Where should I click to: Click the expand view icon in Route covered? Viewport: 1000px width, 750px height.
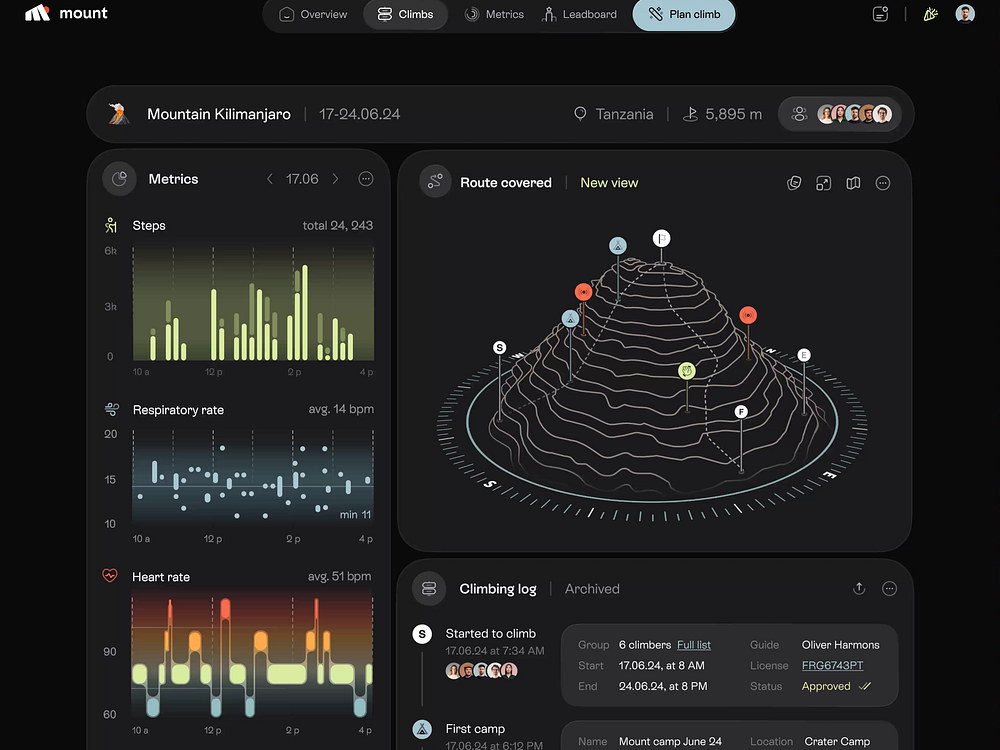[x=823, y=183]
